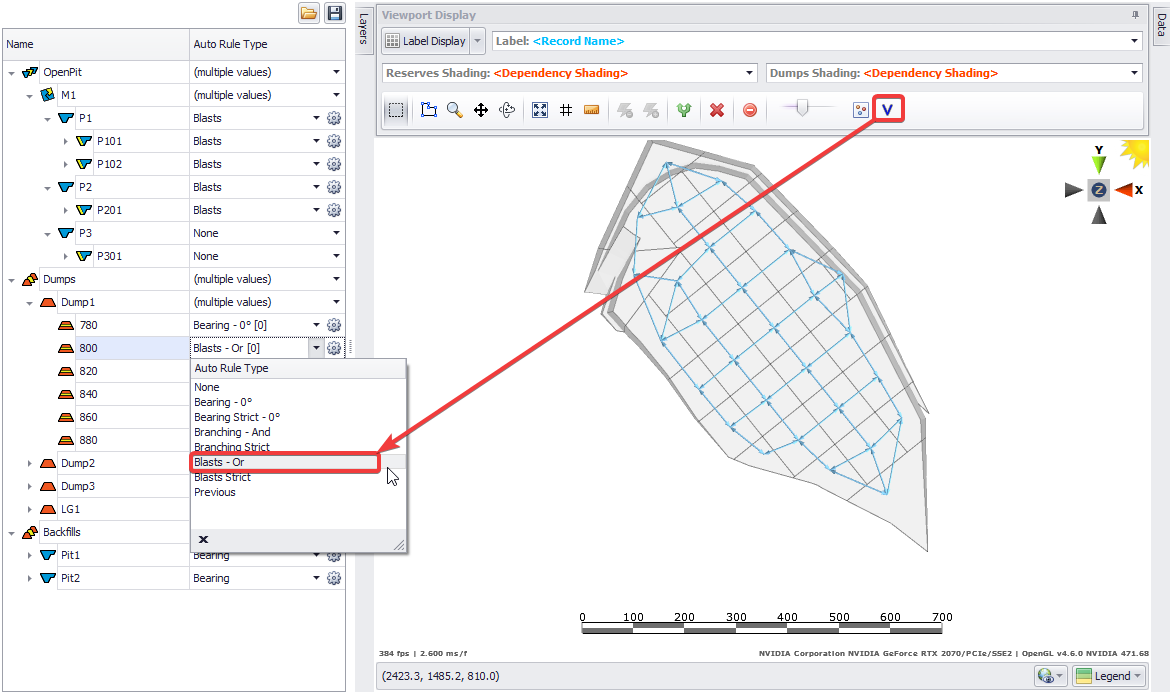Select the rectangular selection tool

pos(396,110)
